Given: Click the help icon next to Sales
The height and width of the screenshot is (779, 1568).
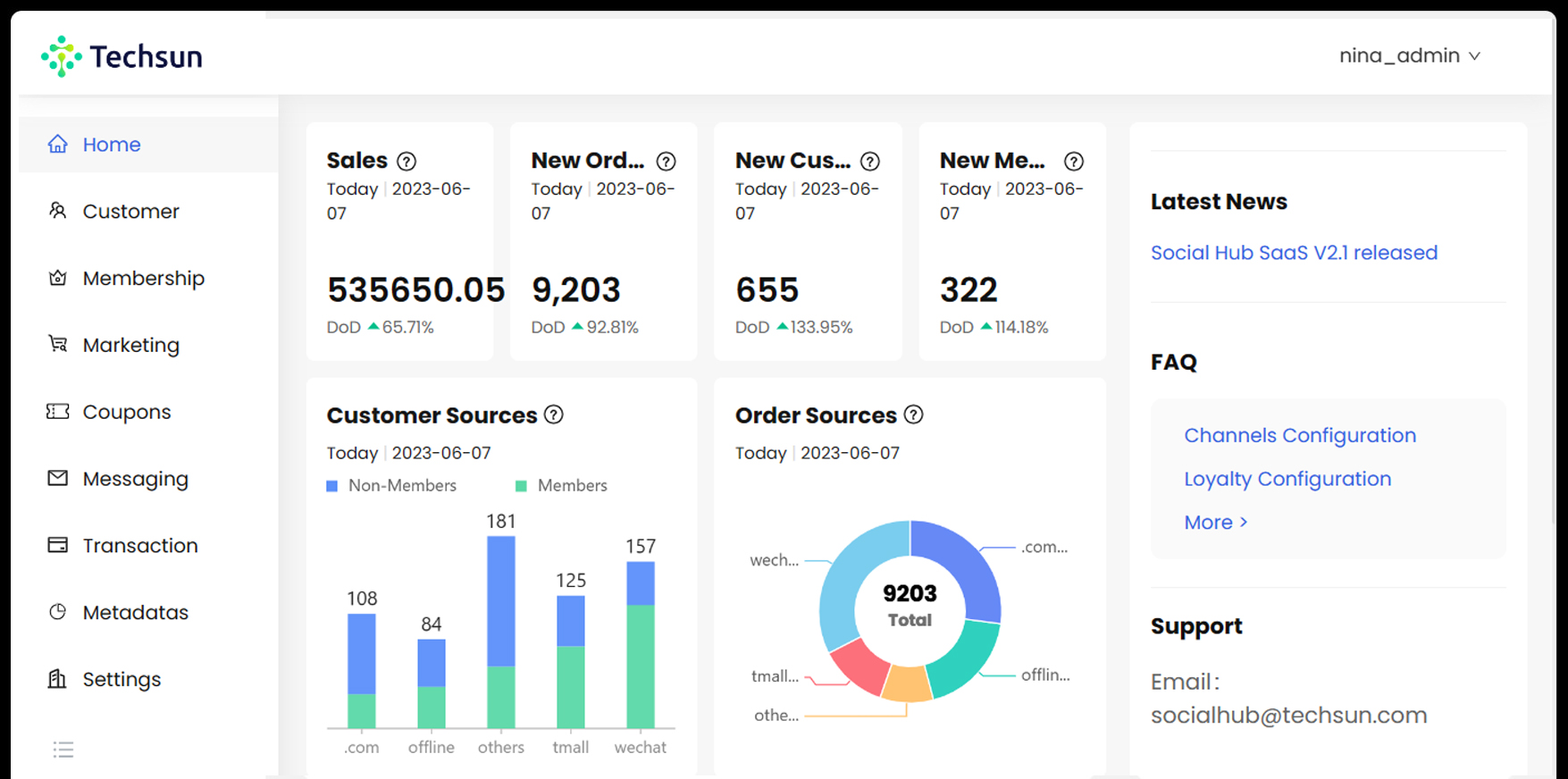Looking at the screenshot, I should click(407, 162).
